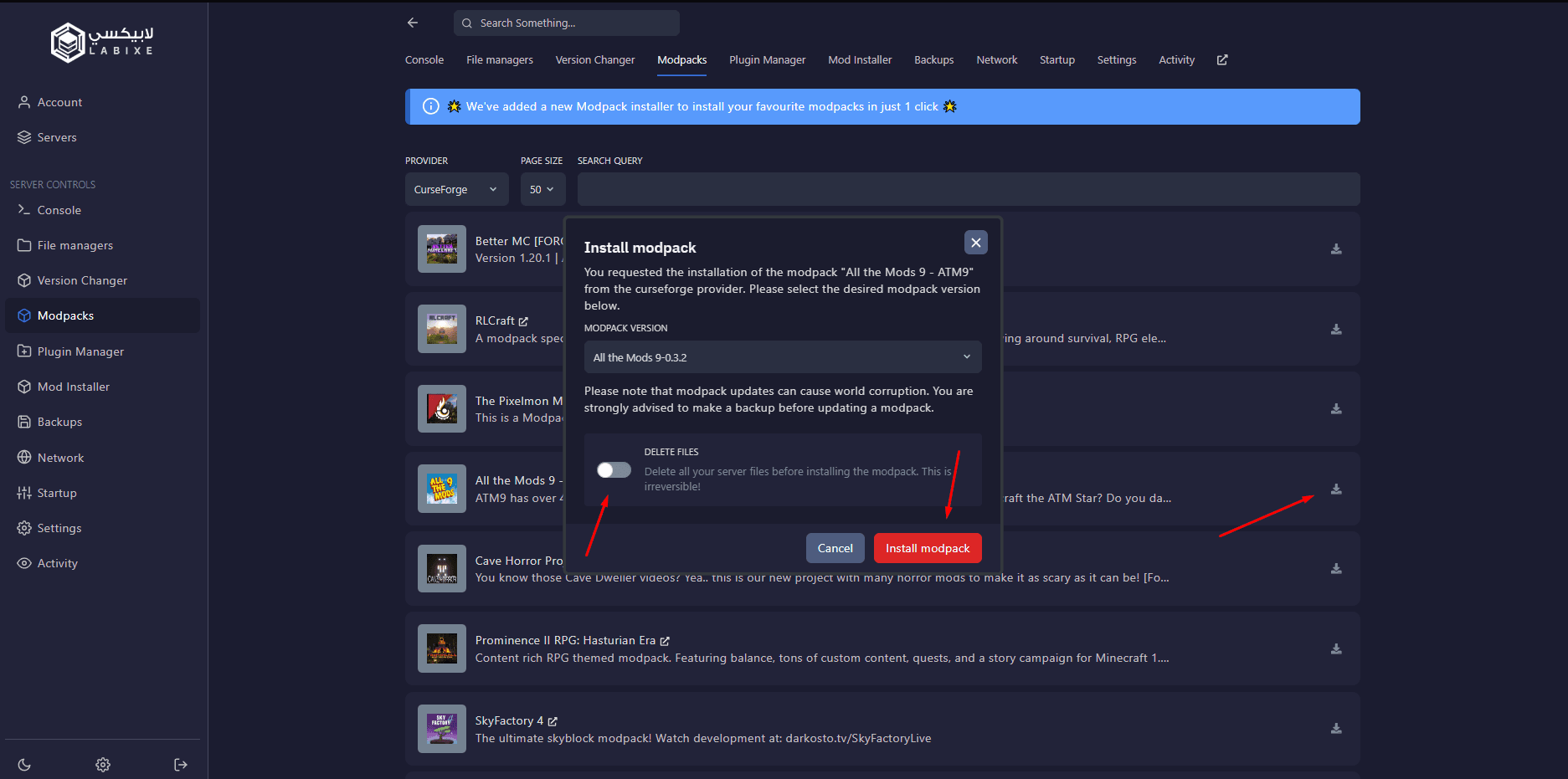Image resolution: width=1568 pixels, height=779 pixels.
Task: Open the modpack version dropdown
Action: (x=783, y=357)
